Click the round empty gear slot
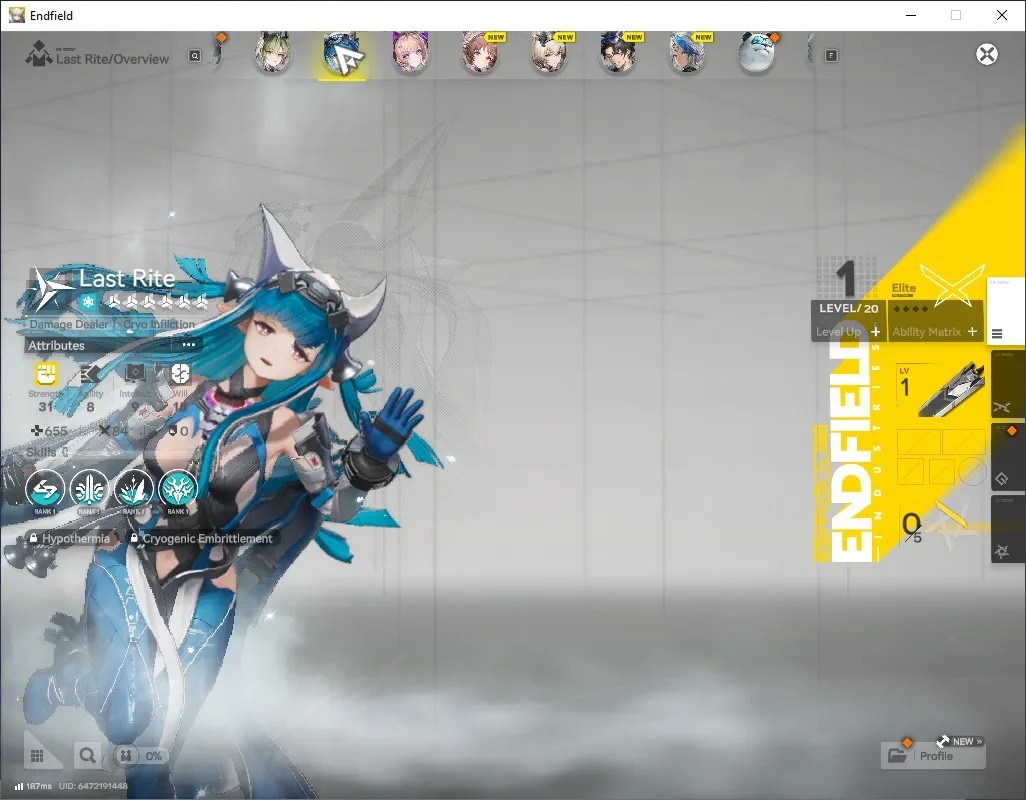Screen dimensions: 1026x800 972,471
